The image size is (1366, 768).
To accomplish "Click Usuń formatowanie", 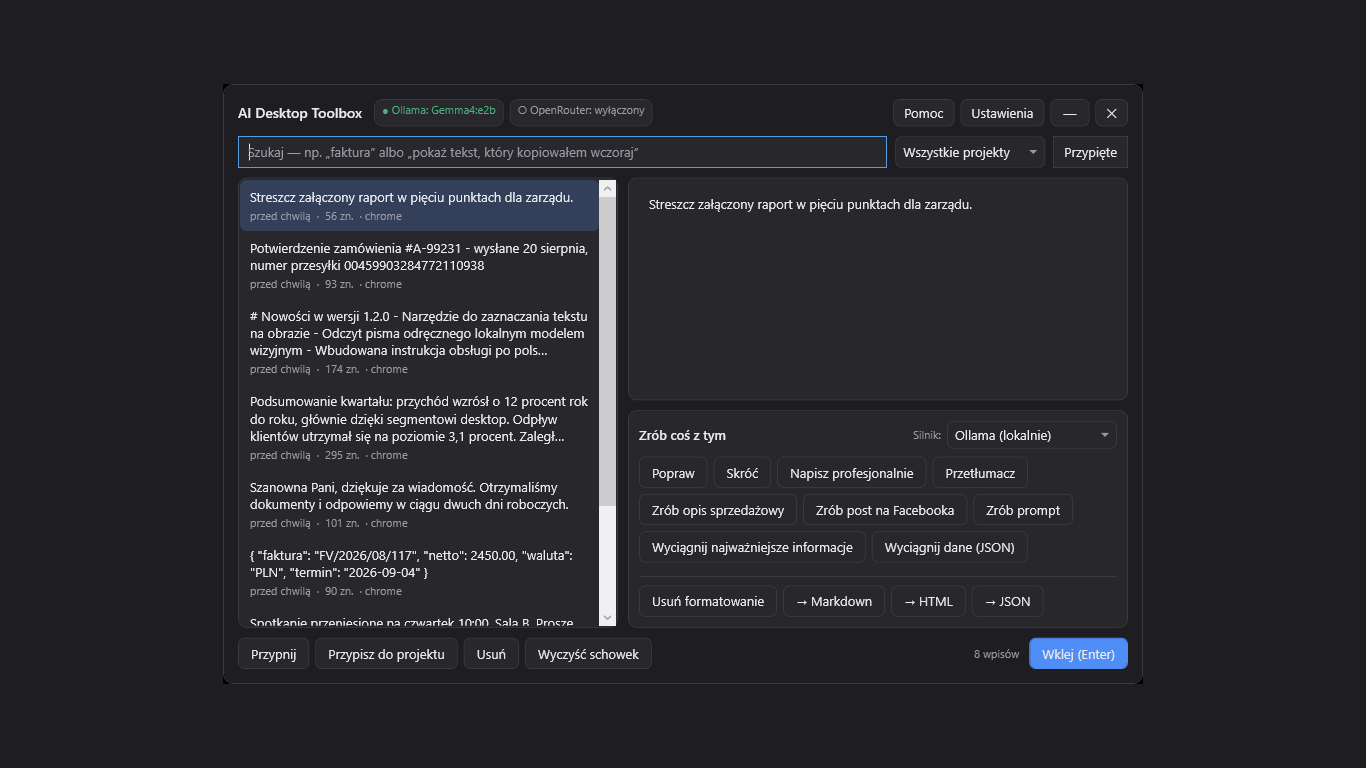I will (708, 601).
